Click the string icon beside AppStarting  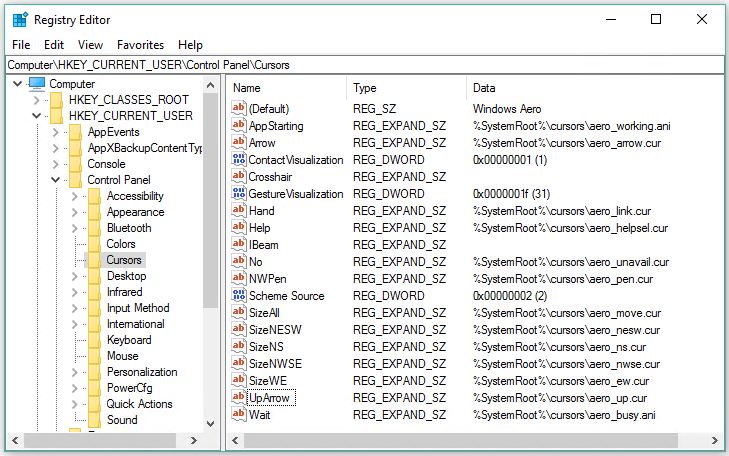pyautogui.click(x=239, y=125)
